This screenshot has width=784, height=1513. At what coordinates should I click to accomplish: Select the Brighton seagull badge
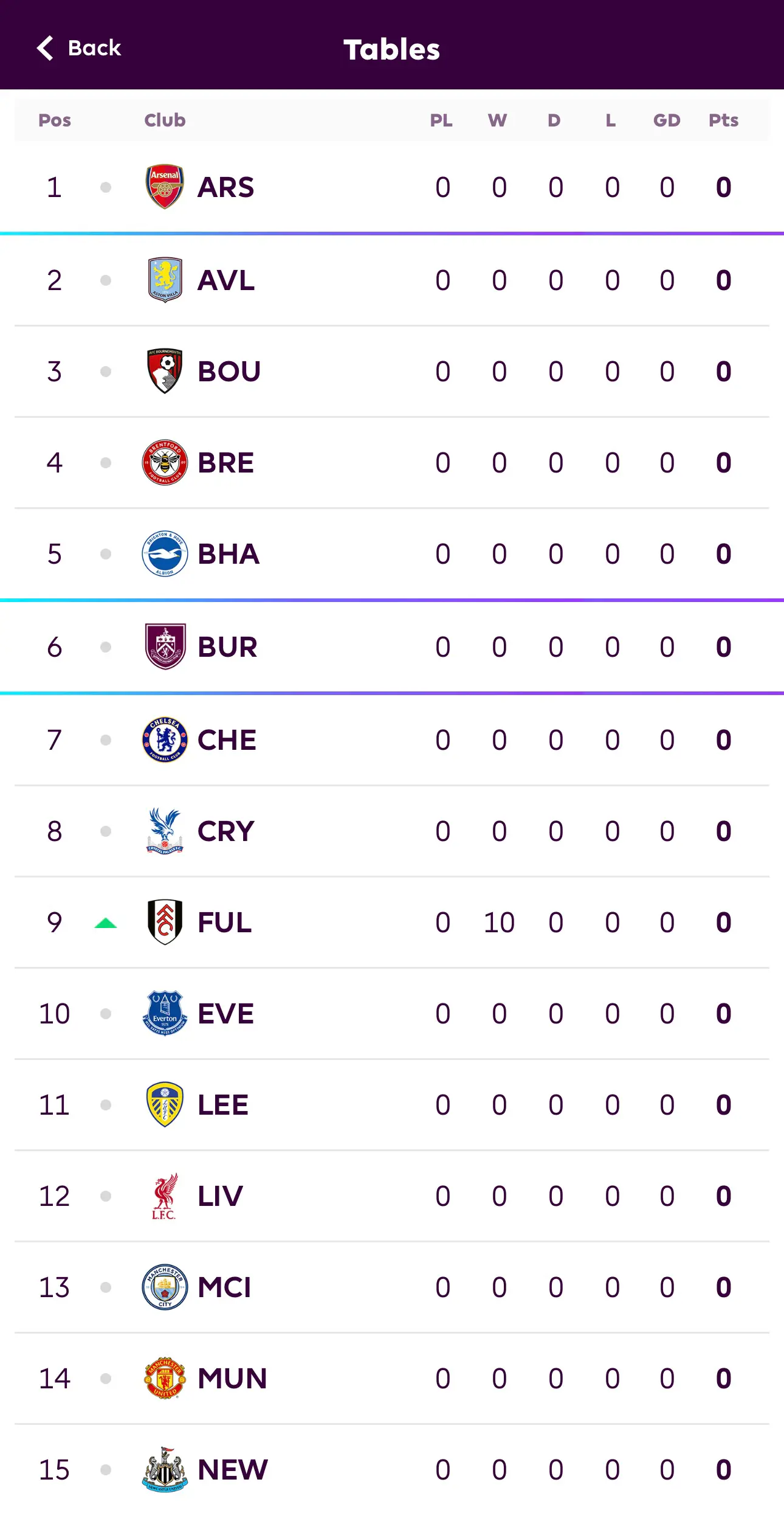pyautogui.click(x=165, y=553)
